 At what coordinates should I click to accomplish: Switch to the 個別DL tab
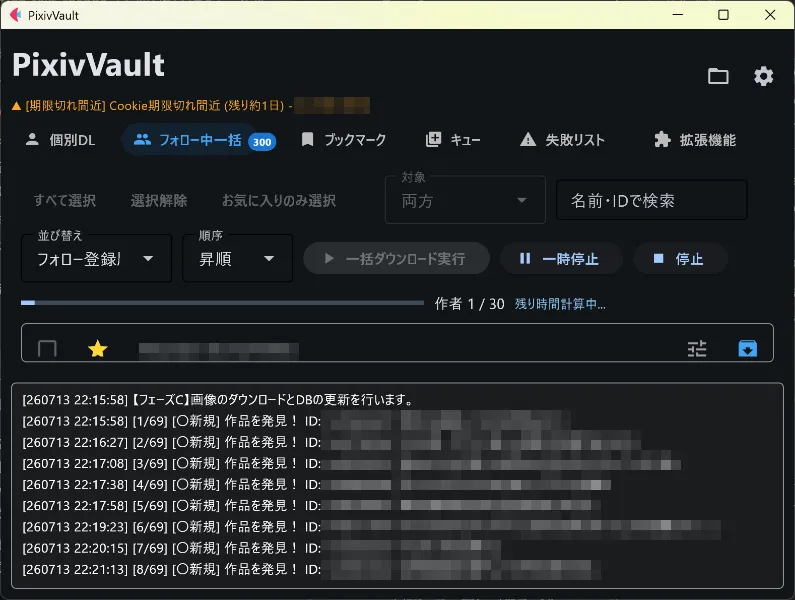pyautogui.click(x=60, y=140)
